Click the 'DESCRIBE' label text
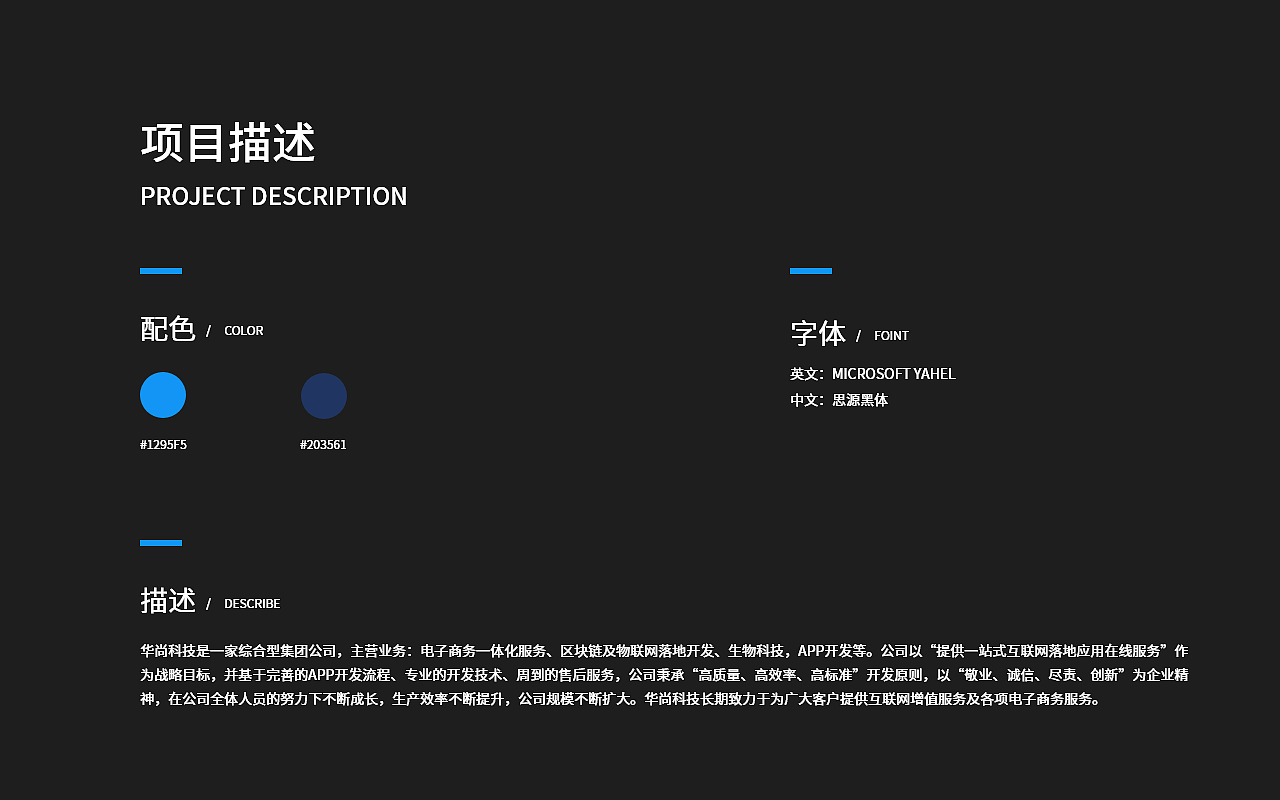This screenshot has width=1280, height=800. (252, 604)
